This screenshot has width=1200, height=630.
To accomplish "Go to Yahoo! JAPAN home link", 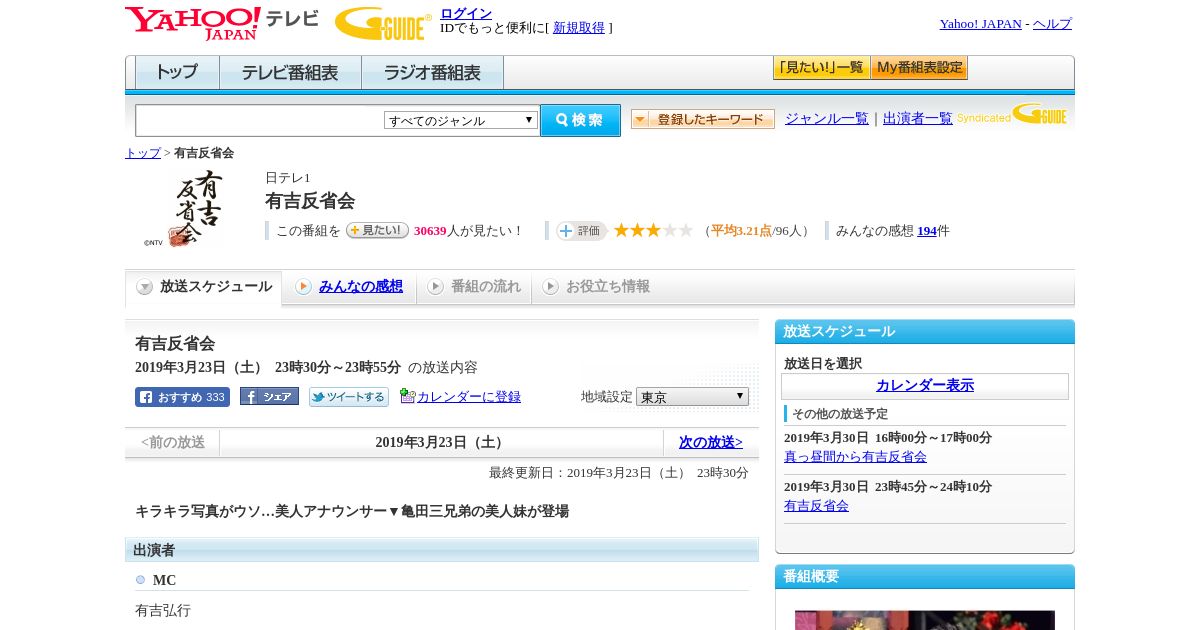I will coord(980,24).
